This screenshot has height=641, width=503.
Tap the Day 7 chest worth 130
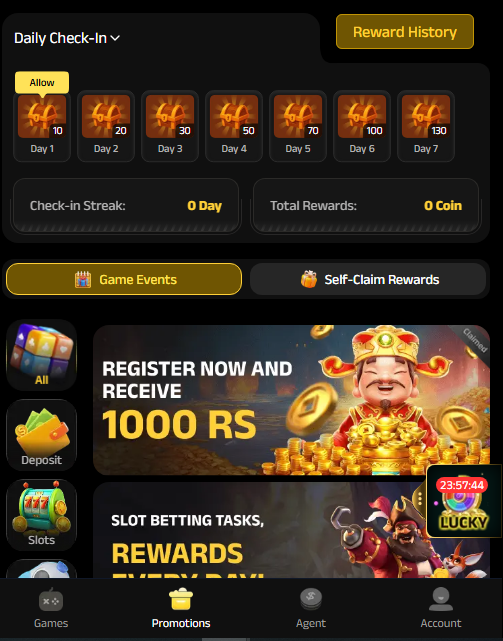(426, 126)
